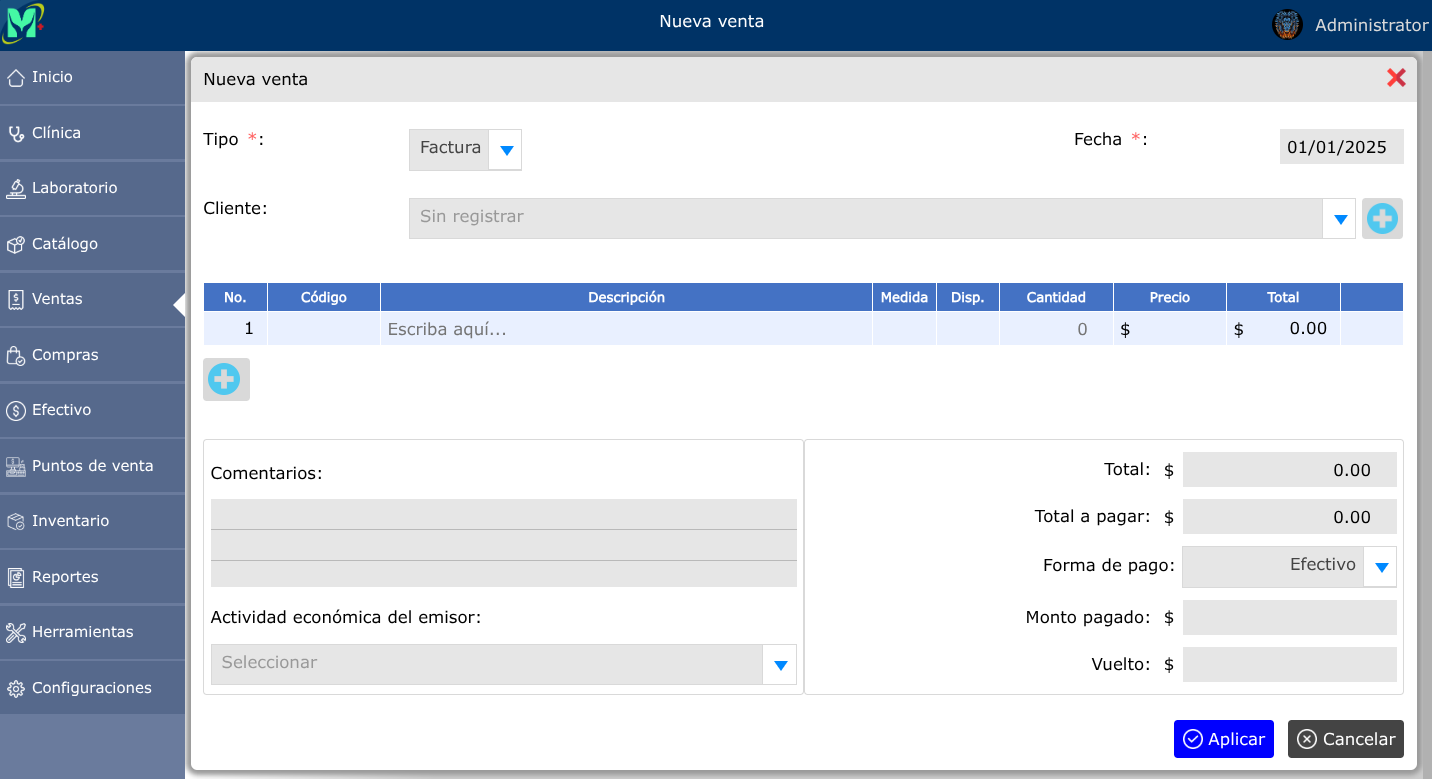Add a new client with the plus icon

(x=1382, y=218)
